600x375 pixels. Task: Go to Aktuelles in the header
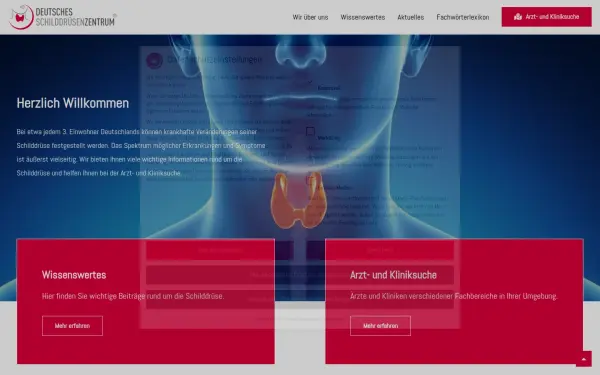[411, 17]
